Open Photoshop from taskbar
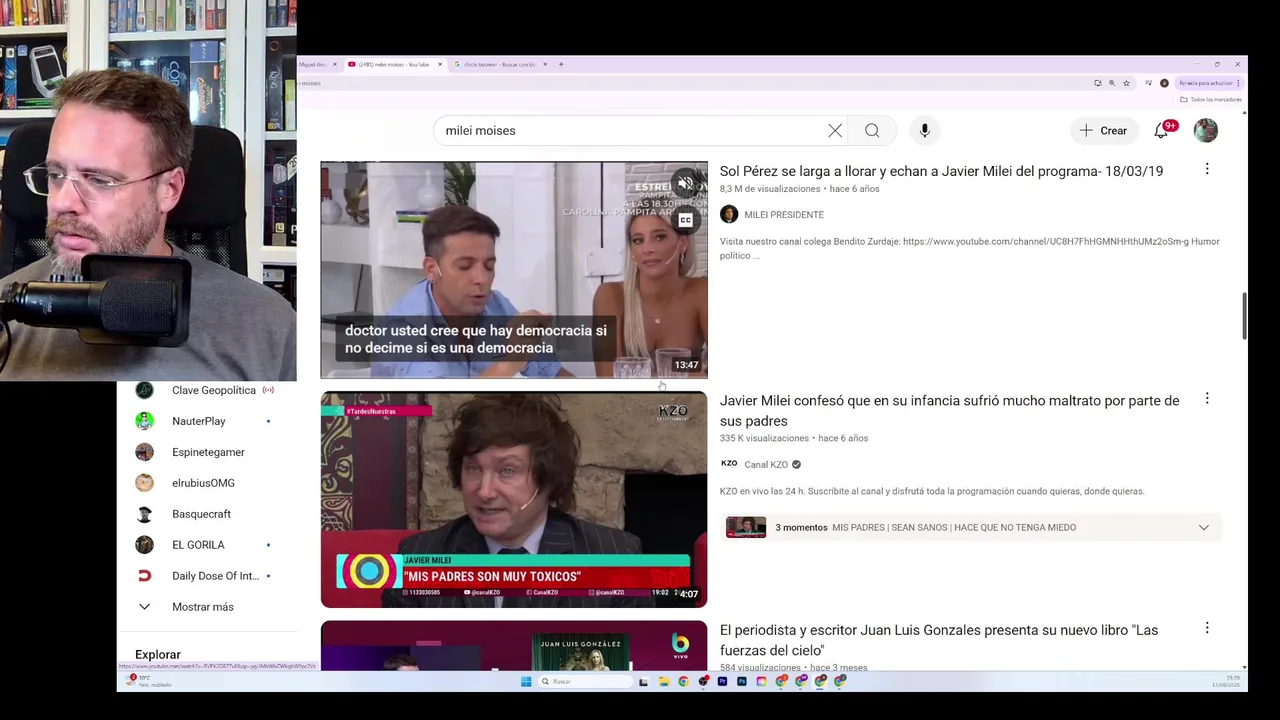 (742, 681)
